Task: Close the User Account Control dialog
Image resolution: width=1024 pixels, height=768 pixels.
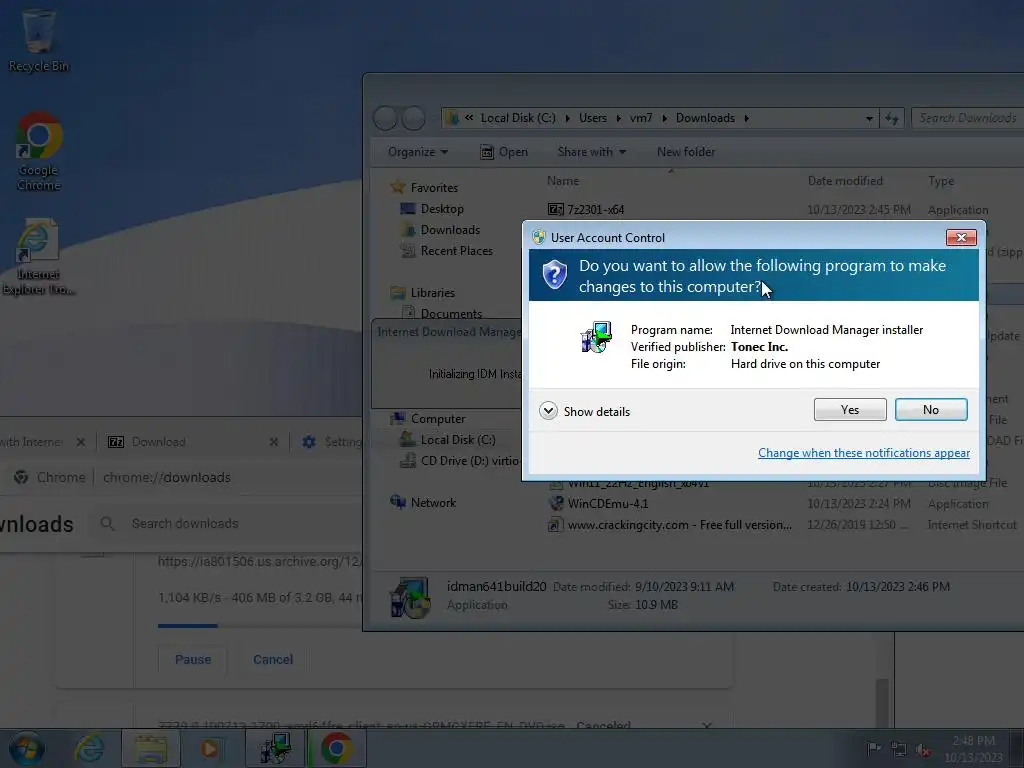Action: [x=961, y=237]
